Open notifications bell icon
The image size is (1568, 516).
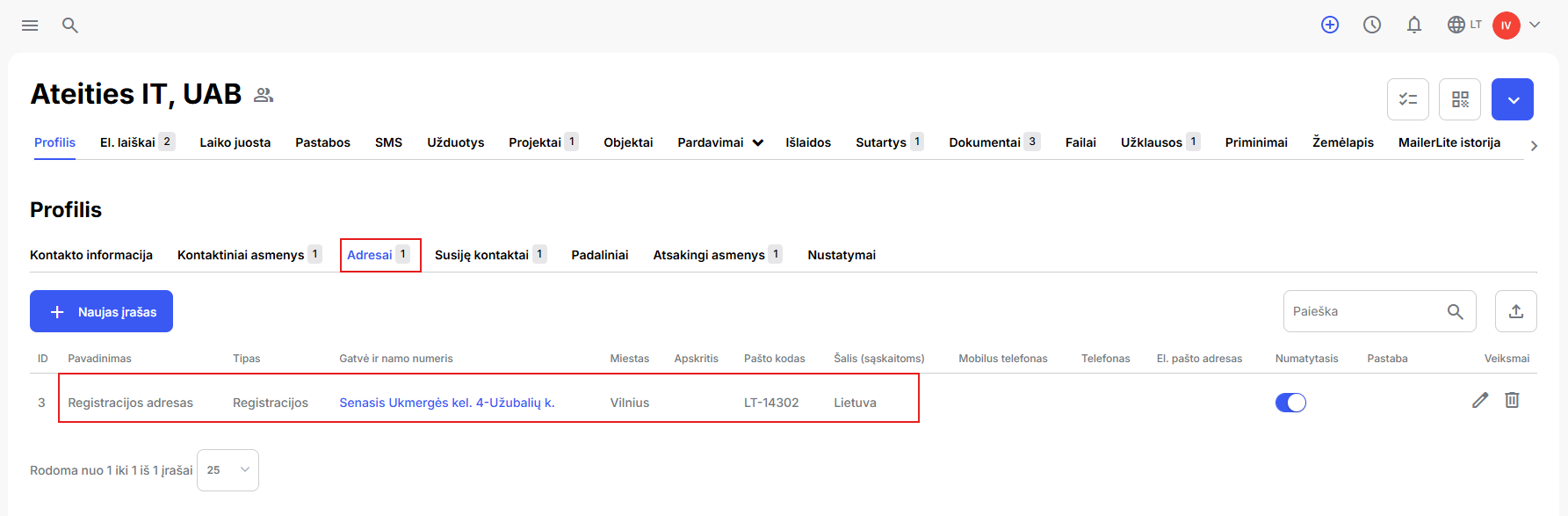pyautogui.click(x=1414, y=25)
